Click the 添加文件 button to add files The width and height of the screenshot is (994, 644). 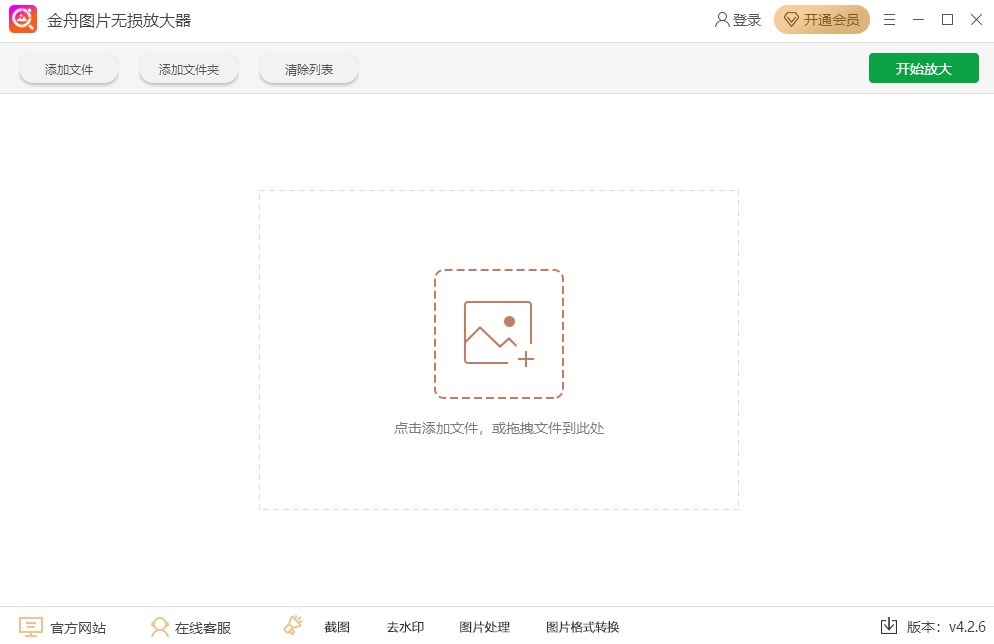coord(68,68)
